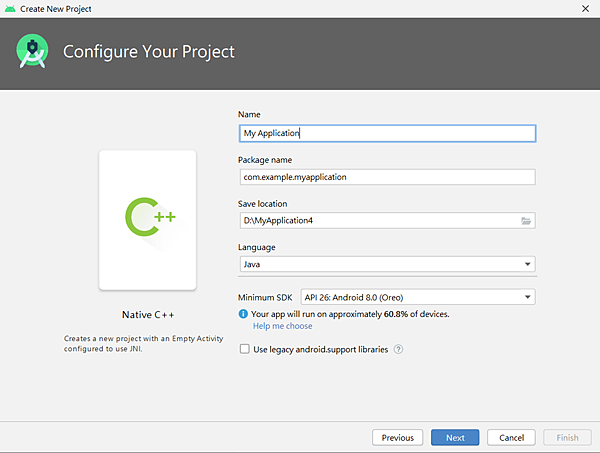Open the Help me choose link
This screenshot has height=453, width=600.
coord(282,326)
